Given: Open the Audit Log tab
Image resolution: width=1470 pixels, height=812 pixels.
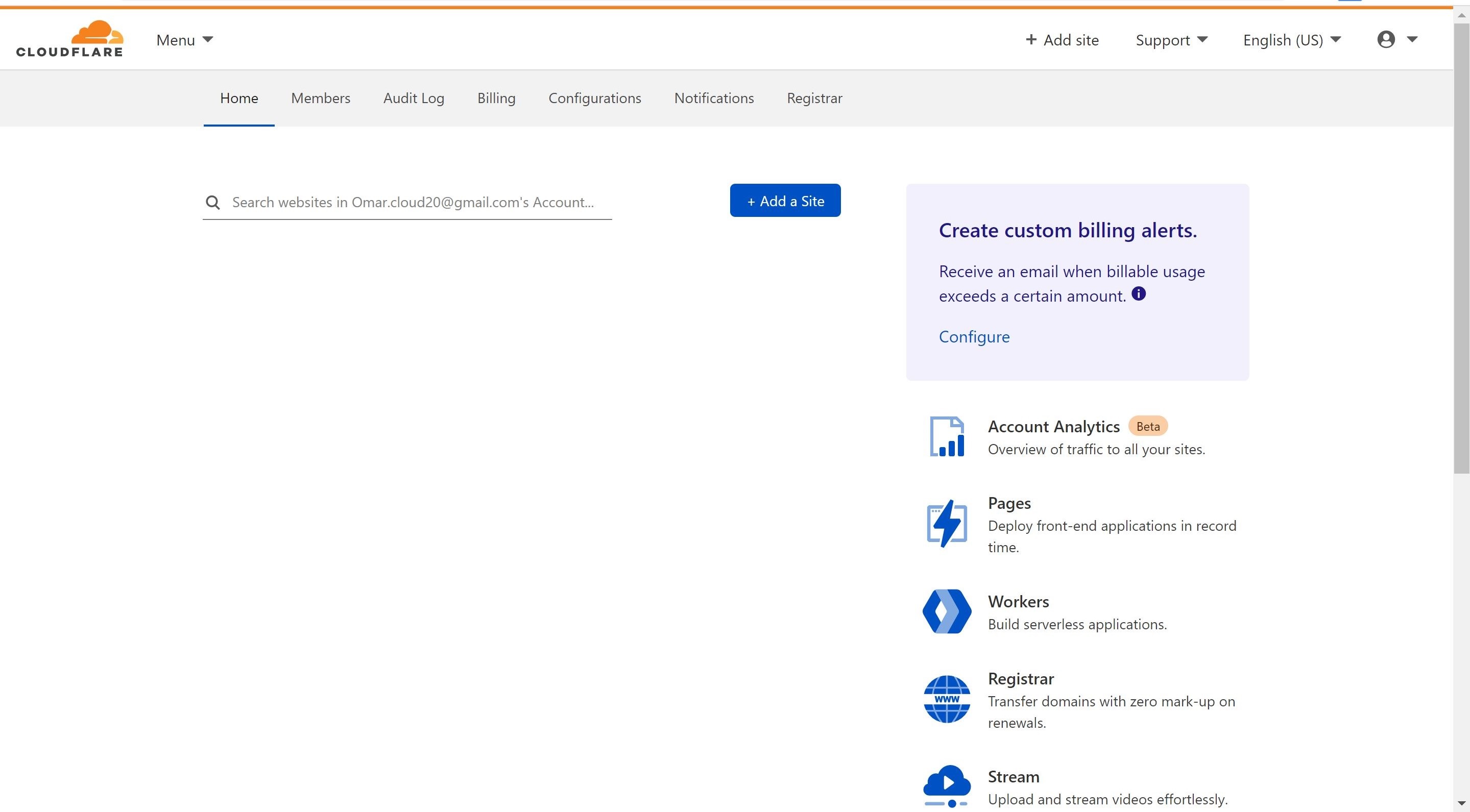Looking at the screenshot, I should (414, 98).
